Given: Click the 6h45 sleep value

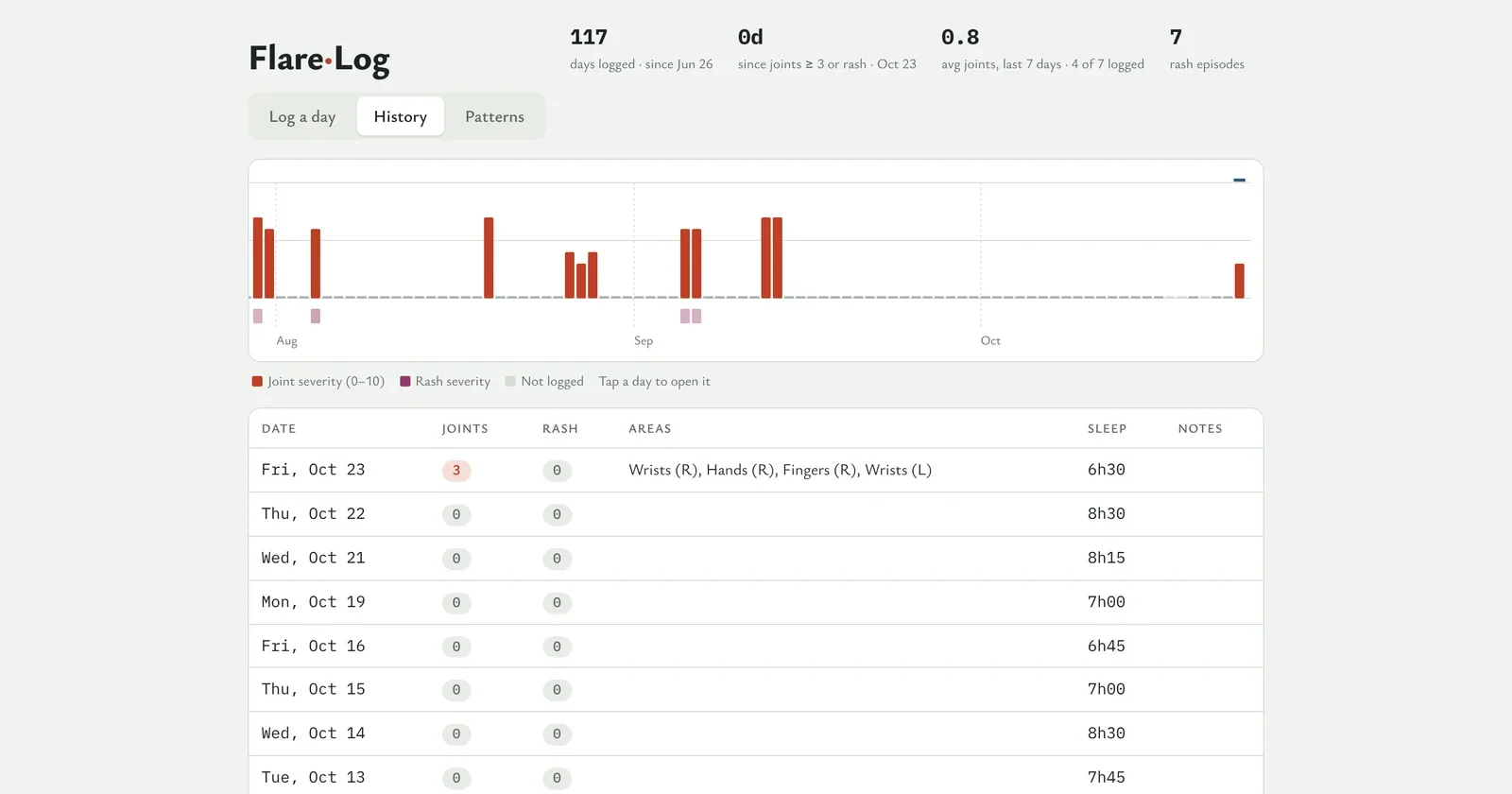Looking at the screenshot, I should coord(1106,646).
